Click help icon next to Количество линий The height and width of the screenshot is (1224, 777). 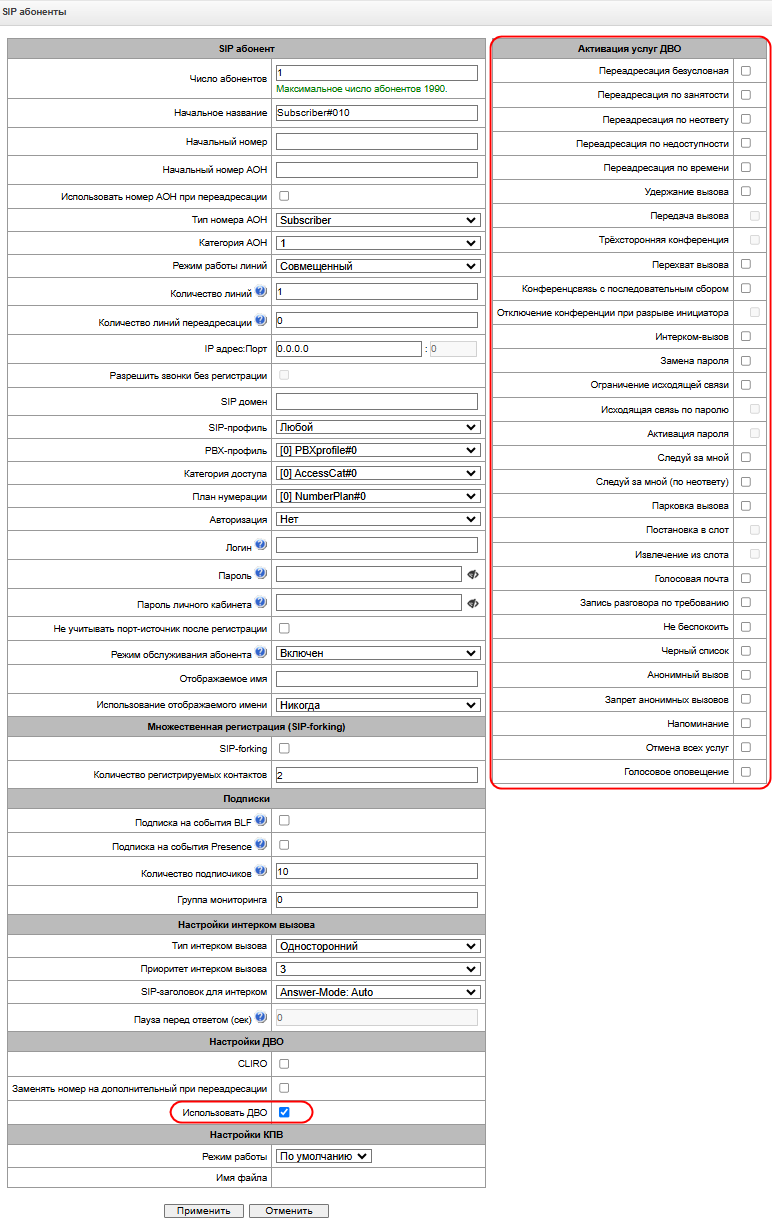point(261,292)
